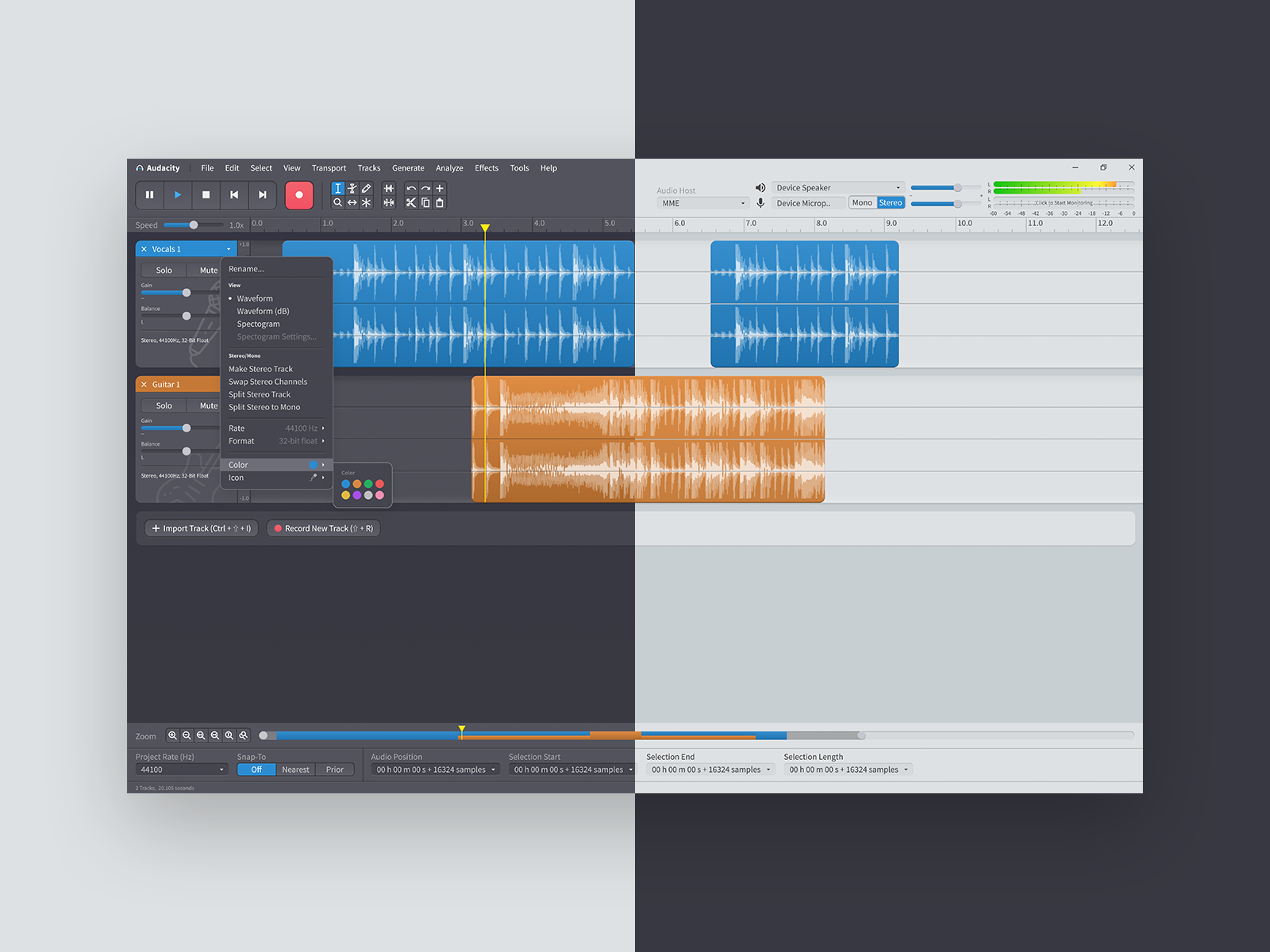Click Import Track button

[202, 528]
